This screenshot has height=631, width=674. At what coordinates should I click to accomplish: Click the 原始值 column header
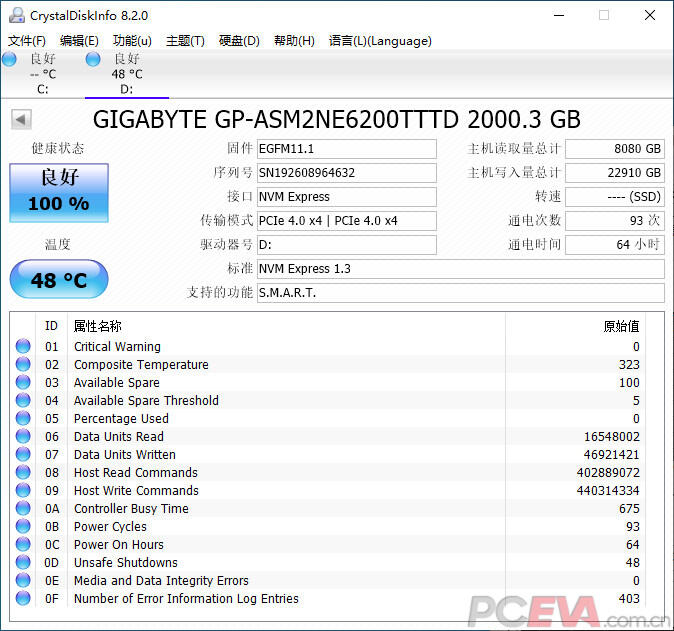pos(621,326)
